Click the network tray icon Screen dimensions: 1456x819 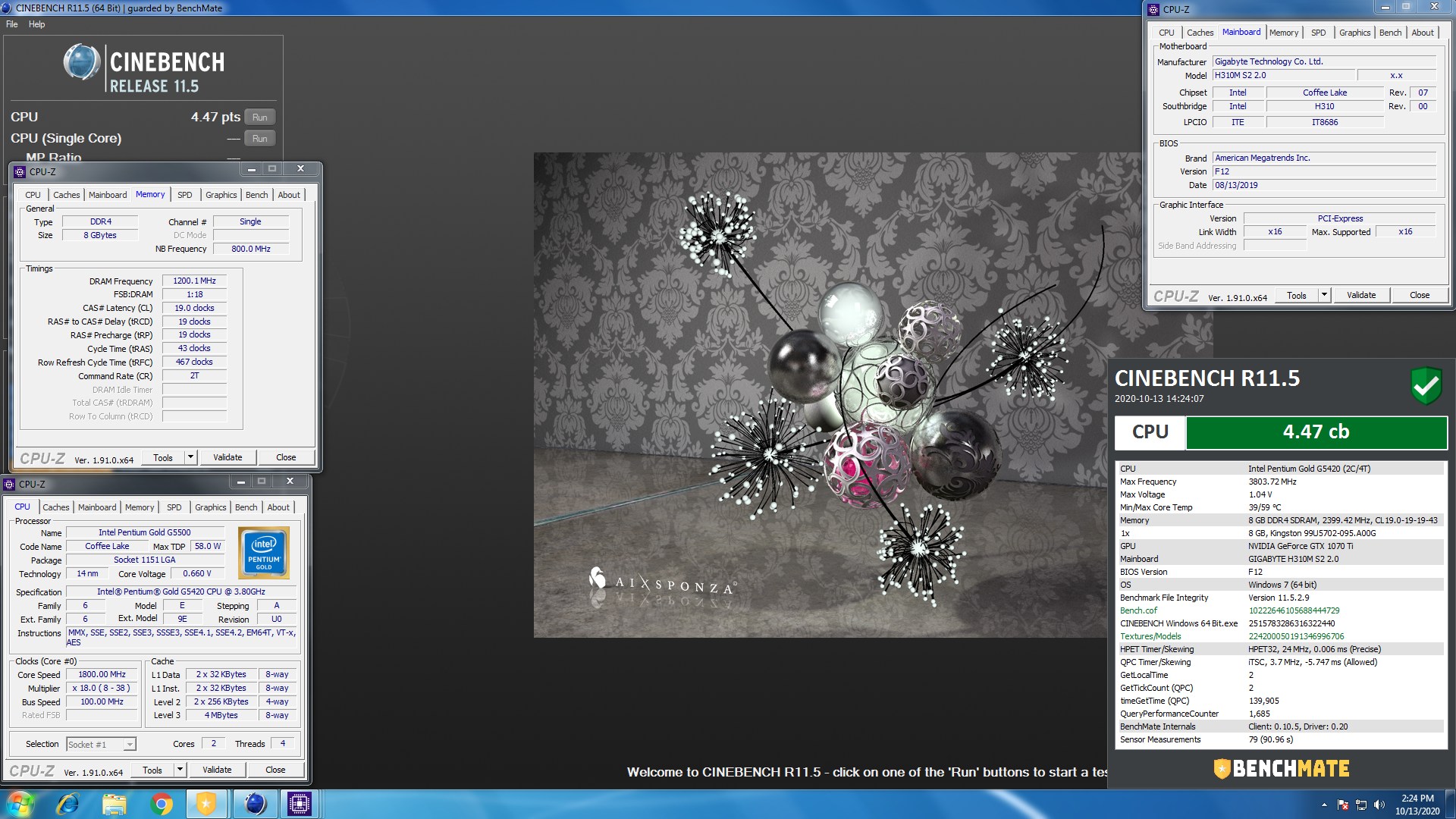coord(1361,805)
